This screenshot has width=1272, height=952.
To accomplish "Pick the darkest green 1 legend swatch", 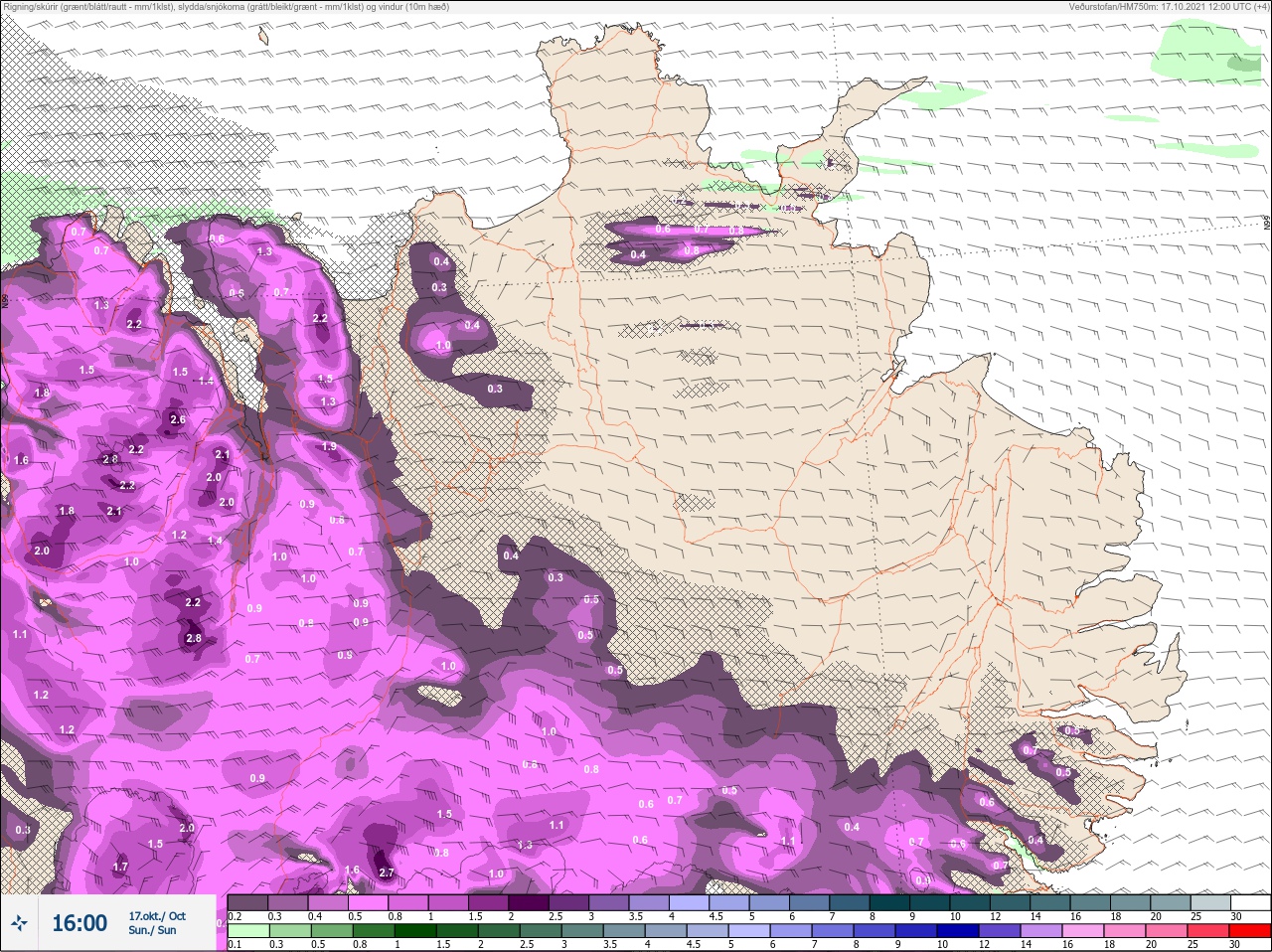I will click(x=415, y=931).
